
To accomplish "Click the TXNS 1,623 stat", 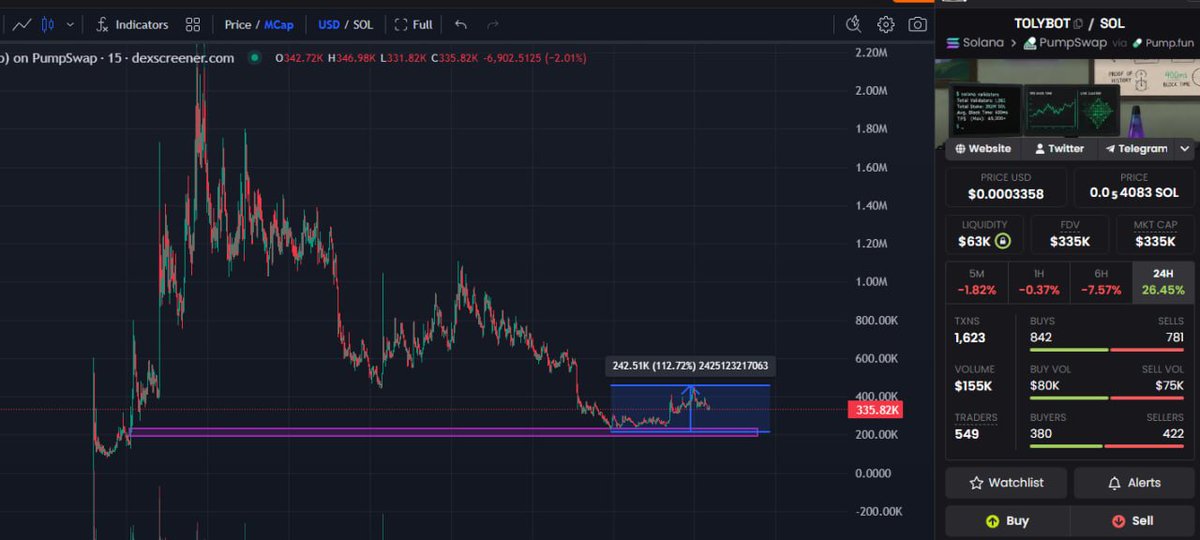I will tap(971, 331).
